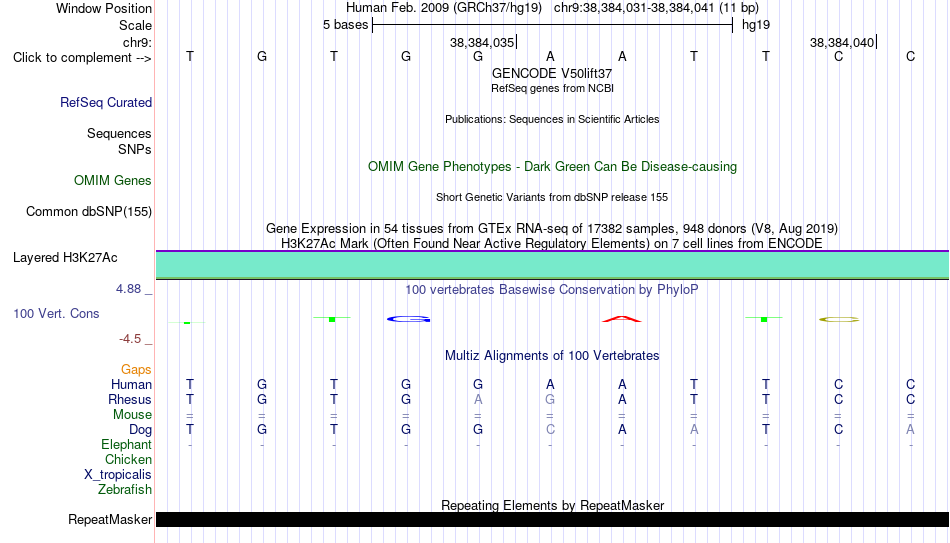Select the Zebrafish species label
The image size is (950, 543).
[x=125, y=490]
